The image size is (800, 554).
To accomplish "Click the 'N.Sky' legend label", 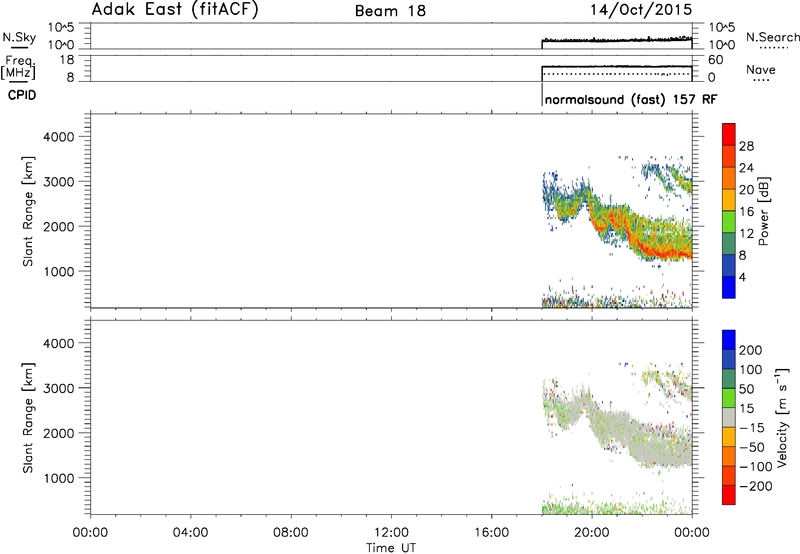I will point(19,37).
